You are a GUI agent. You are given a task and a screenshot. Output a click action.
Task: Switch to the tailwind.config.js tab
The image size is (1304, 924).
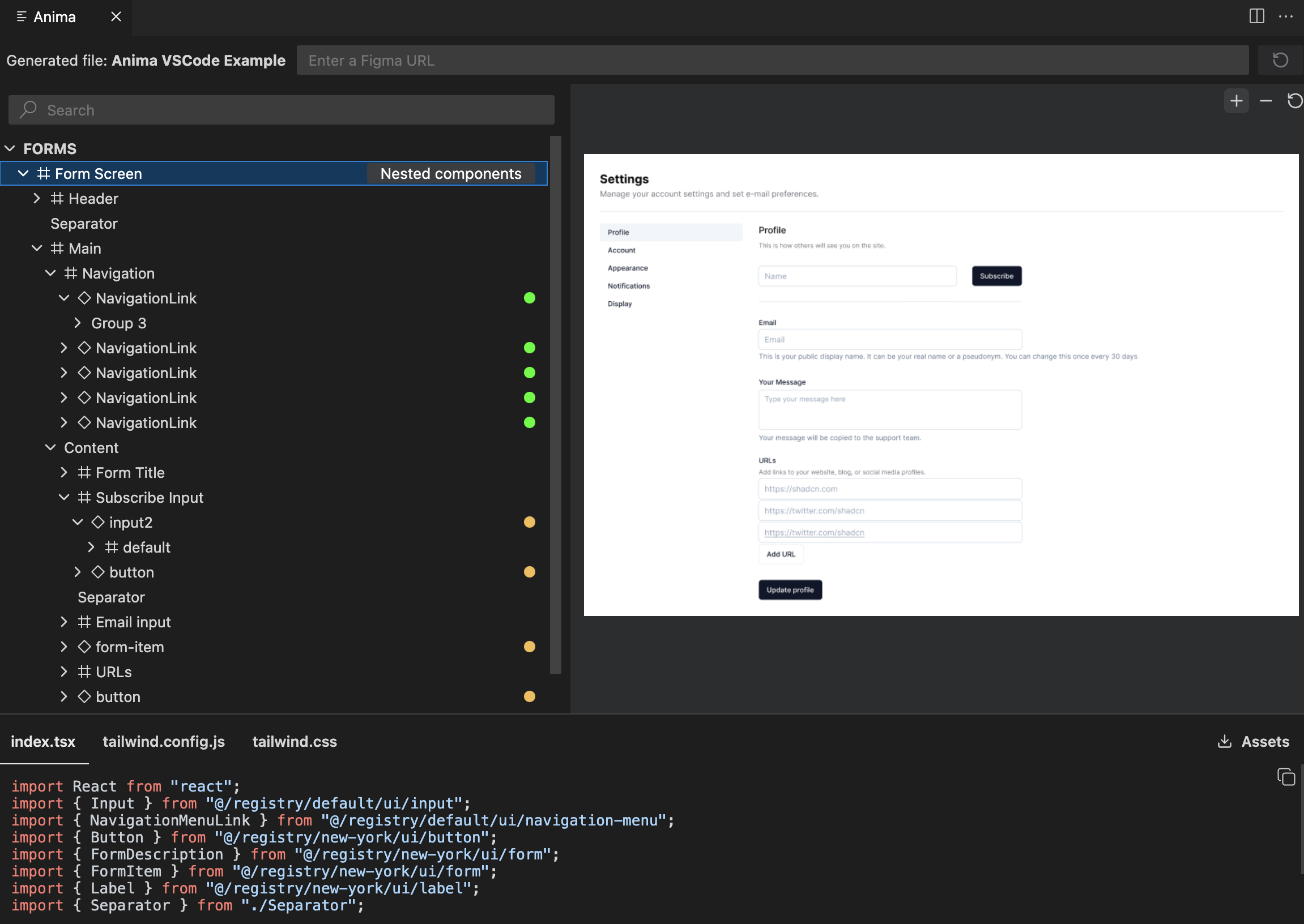click(x=164, y=741)
